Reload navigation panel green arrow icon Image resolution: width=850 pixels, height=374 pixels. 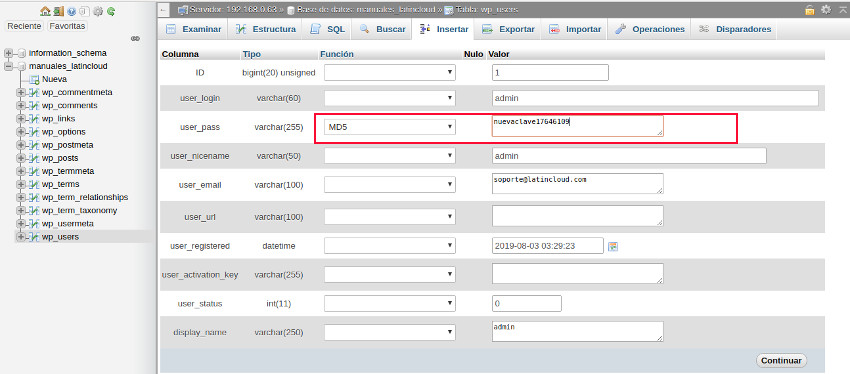[x=111, y=10]
